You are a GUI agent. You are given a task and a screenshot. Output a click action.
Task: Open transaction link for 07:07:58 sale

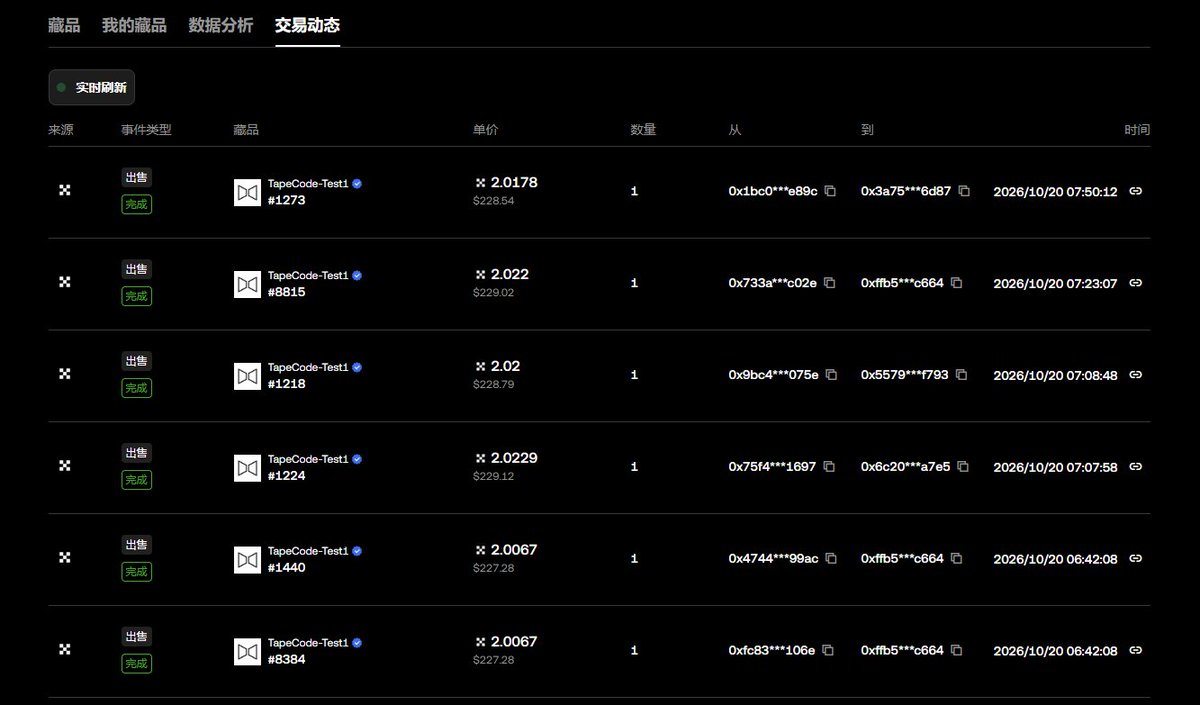coord(1136,467)
